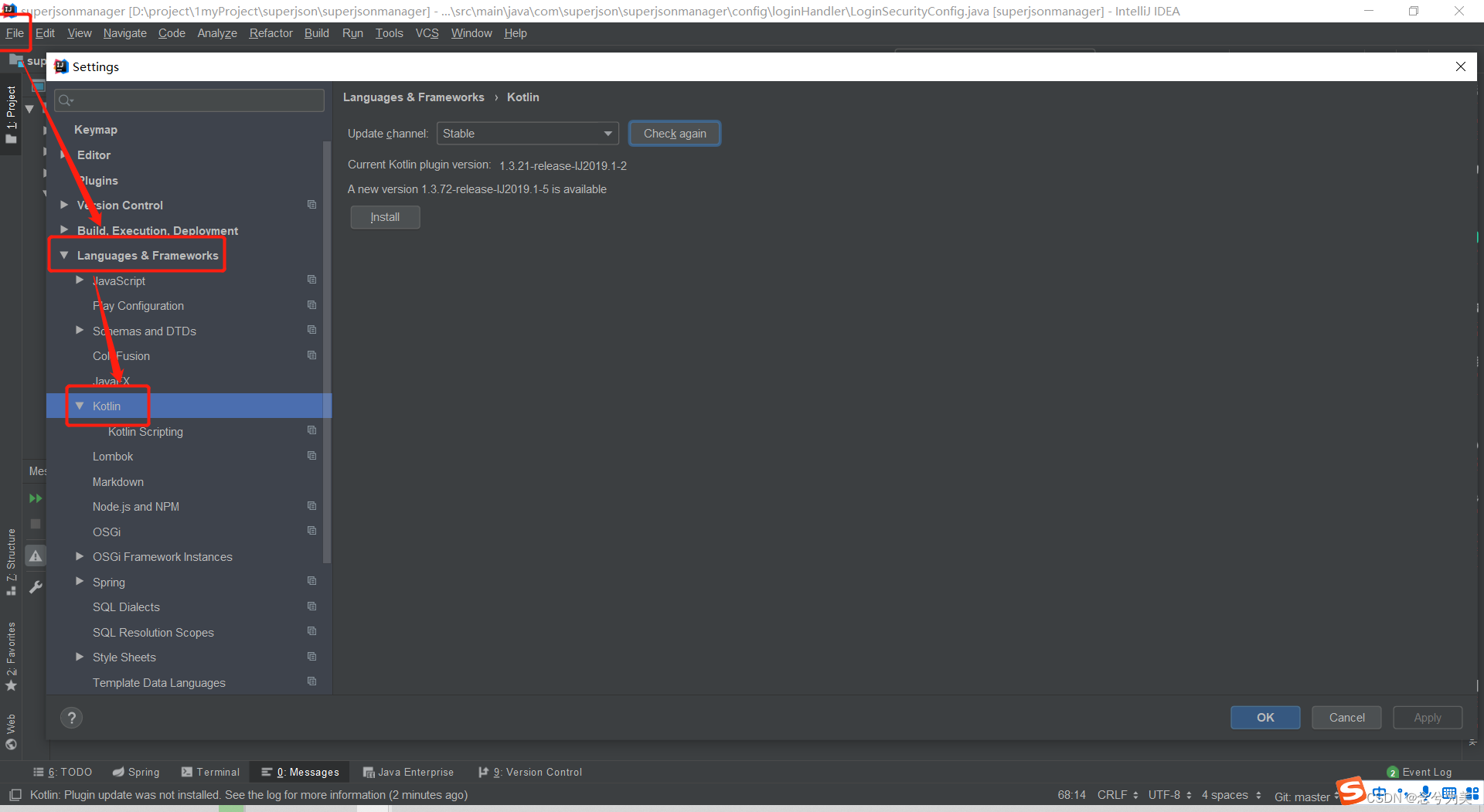
Task: Open the Java Enterprise tool window
Action: (409, 772)
